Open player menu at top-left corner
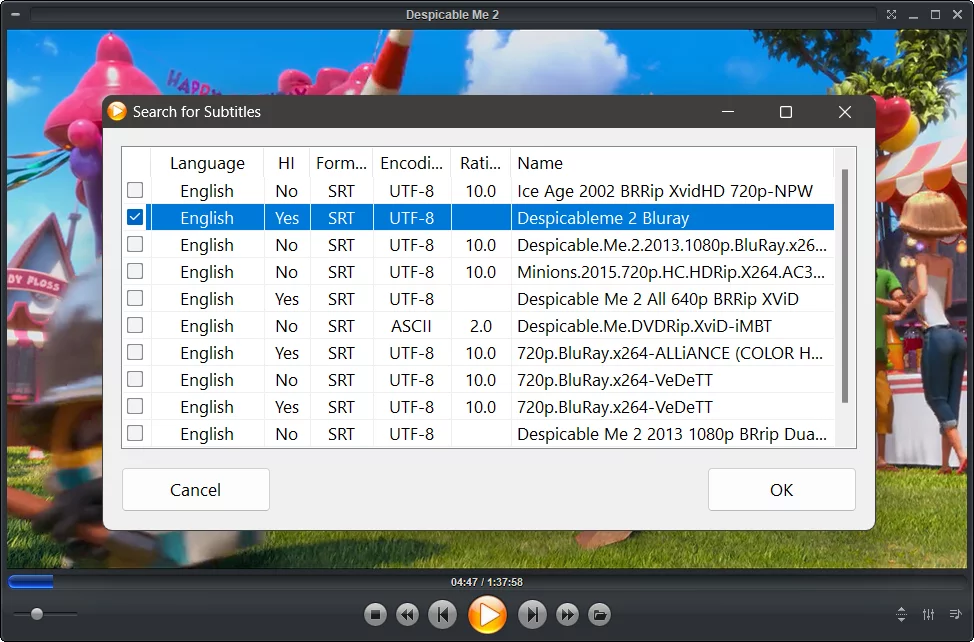Screen dimensions: 974x642 (15, 14)
